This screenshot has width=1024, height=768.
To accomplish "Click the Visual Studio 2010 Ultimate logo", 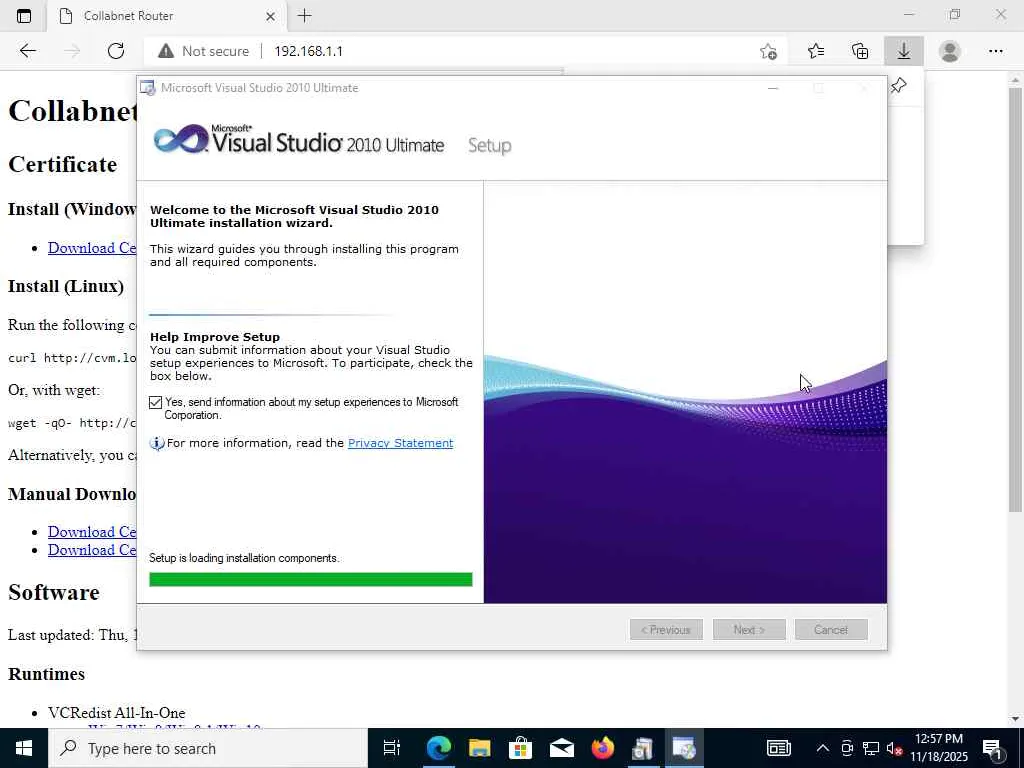I will point(298,140).
